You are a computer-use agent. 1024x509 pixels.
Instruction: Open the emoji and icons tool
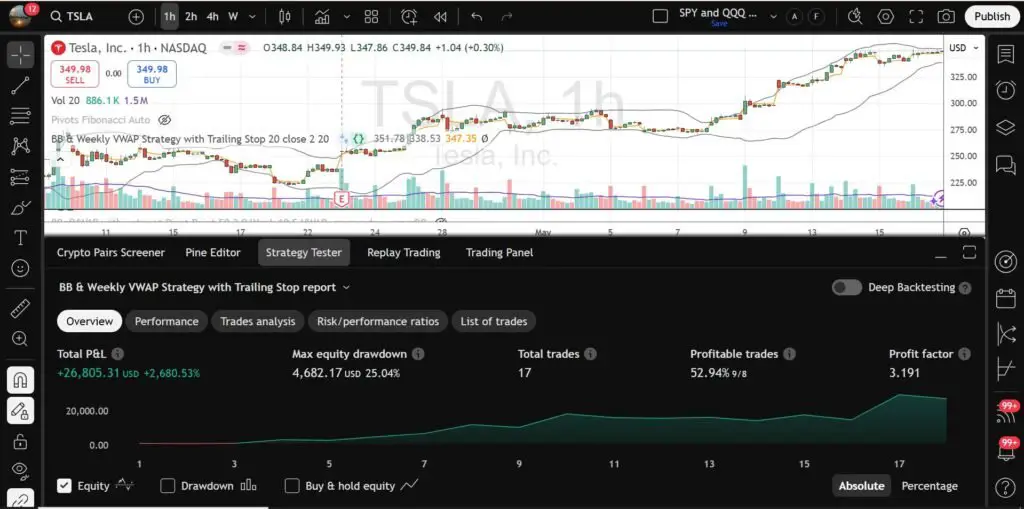pos(20,268)
